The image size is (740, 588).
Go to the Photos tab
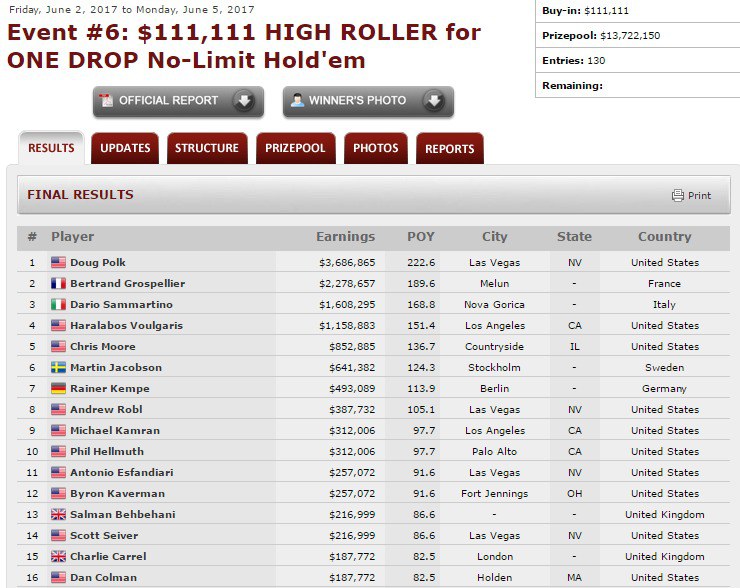[375, 148]
